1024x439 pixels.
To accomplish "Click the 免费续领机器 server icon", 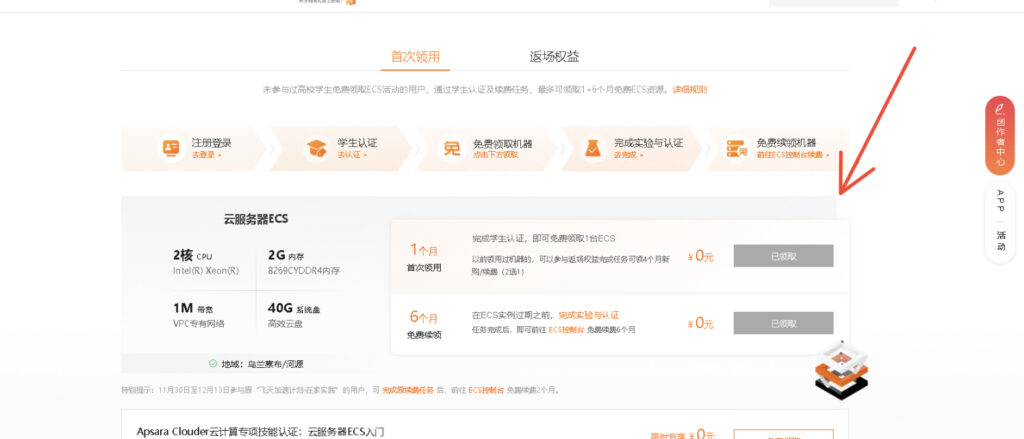I will [737, 148].
